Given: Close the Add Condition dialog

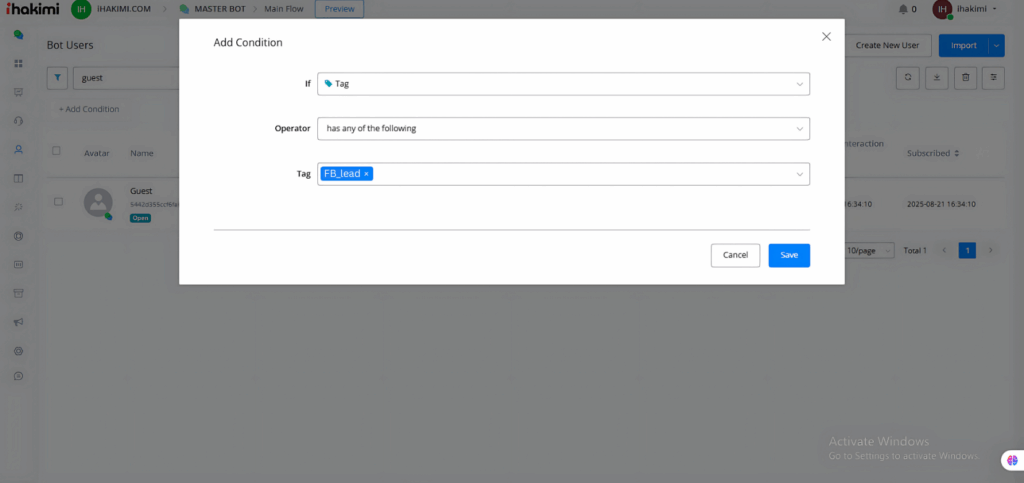Looking at the screenshot, I should tap(826, 36).
